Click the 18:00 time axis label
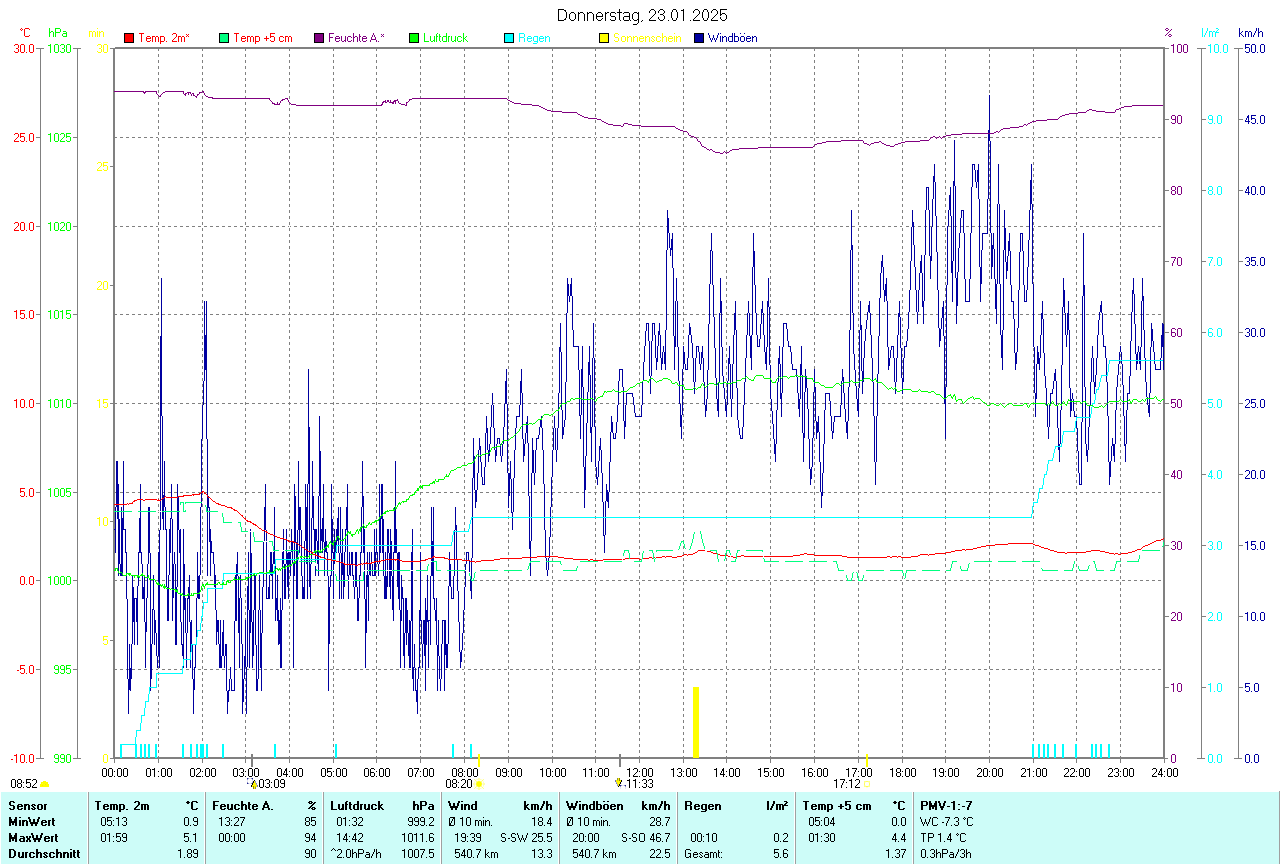1280x864 pixels. point(902,772)
